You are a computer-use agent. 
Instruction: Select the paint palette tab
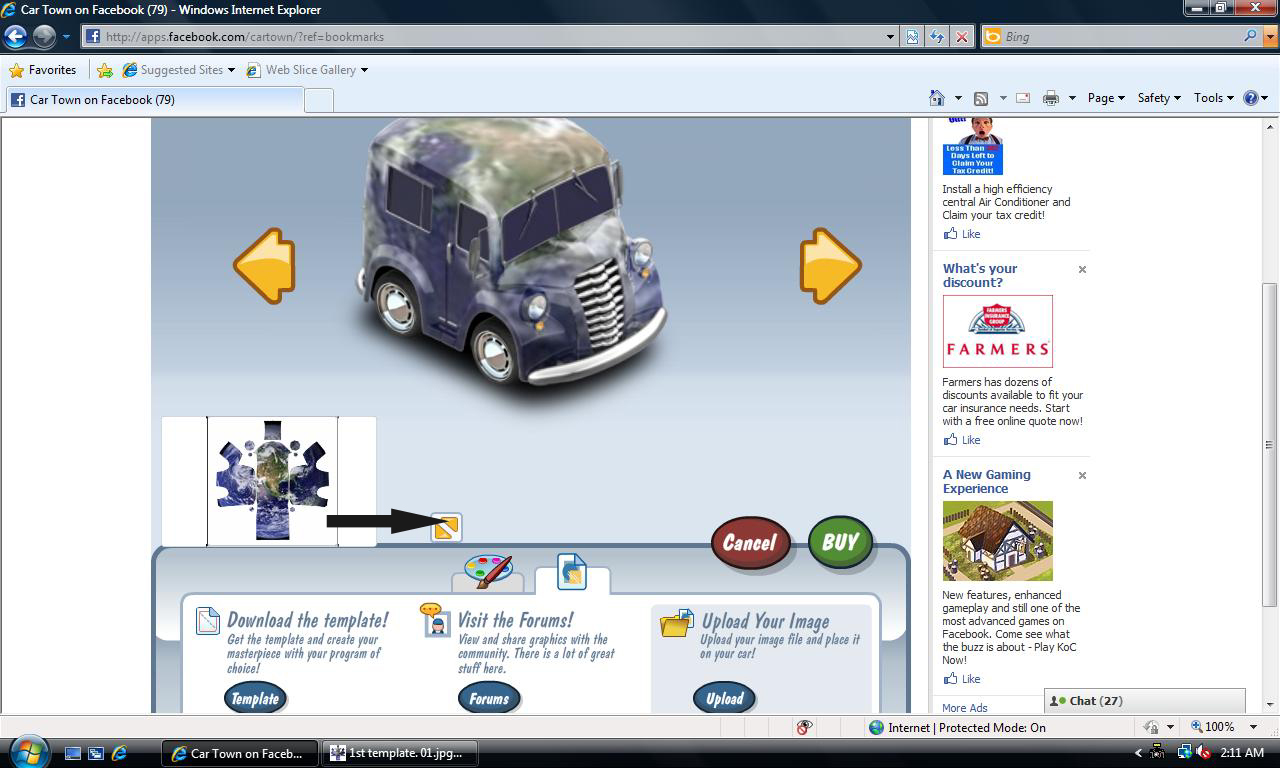488,572
